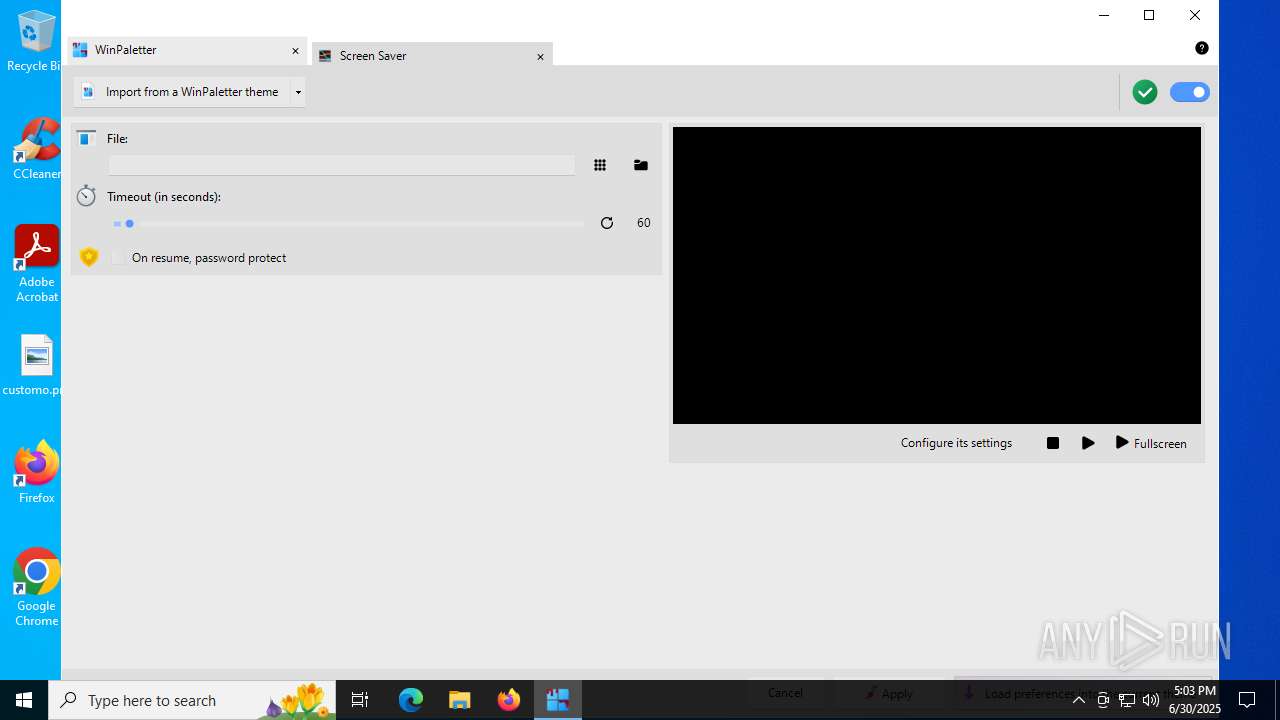
Task: Click the WinPaletter taskbar icon
Action: (x=558, y=700)
